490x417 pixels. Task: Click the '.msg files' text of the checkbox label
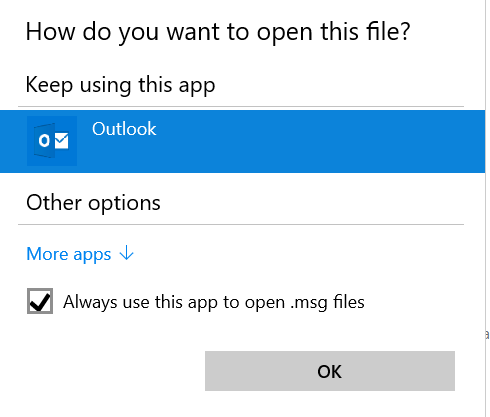[x=327, y=302]
